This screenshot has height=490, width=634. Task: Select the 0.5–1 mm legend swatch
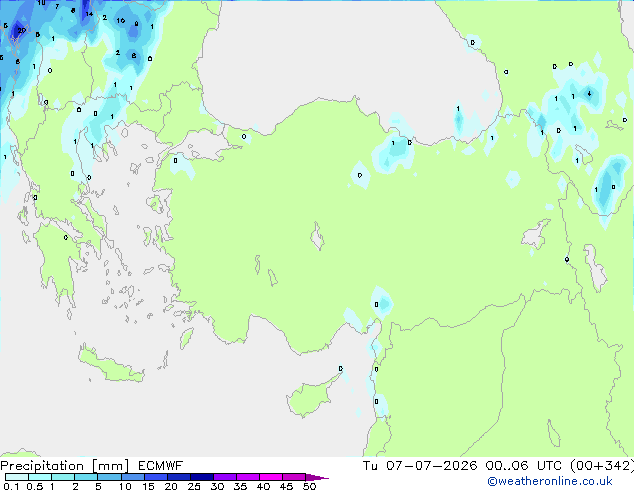pos(40,477)
